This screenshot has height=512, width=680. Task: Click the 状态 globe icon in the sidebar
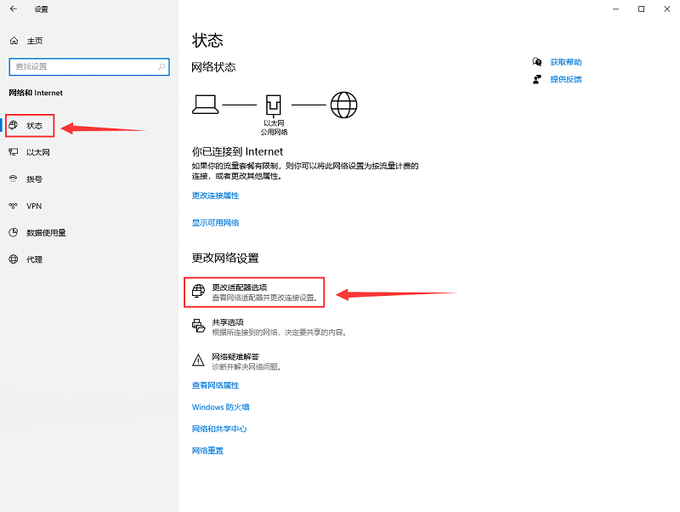(x=13, y=125)
